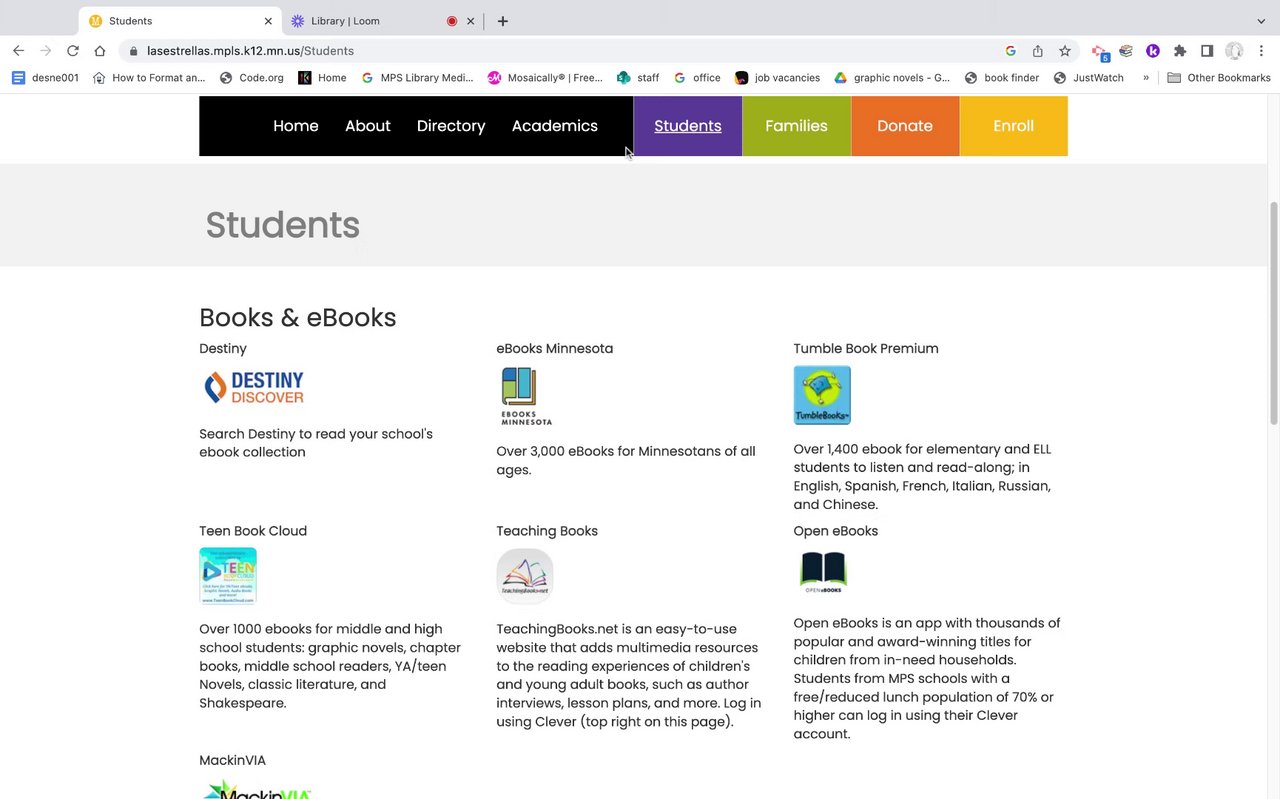Open the JustWatch bookmark
Screen dimensions: 1280x799
tap(1089, 78)
